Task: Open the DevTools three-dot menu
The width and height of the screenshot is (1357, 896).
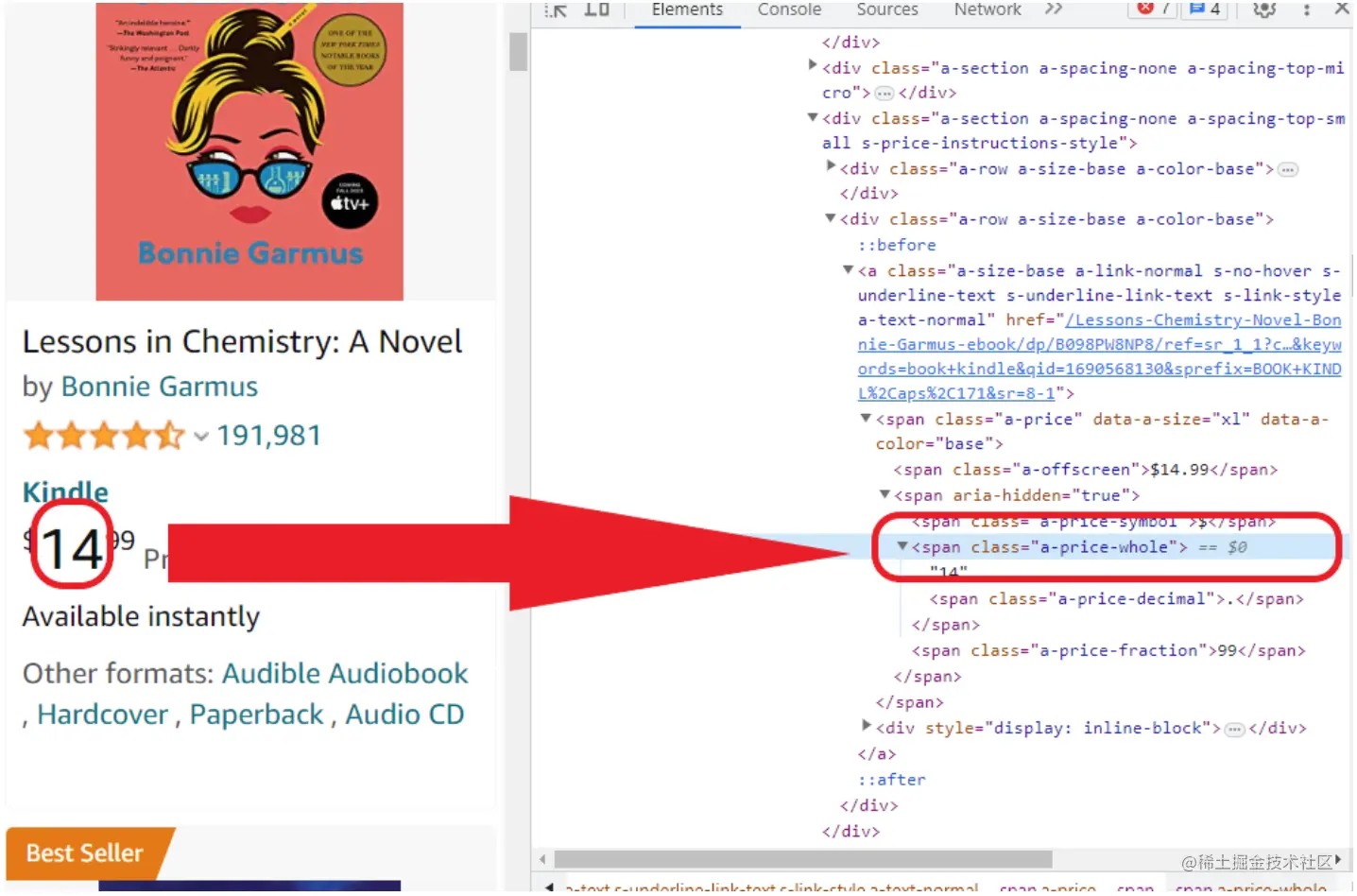Action: [1307, 9]
